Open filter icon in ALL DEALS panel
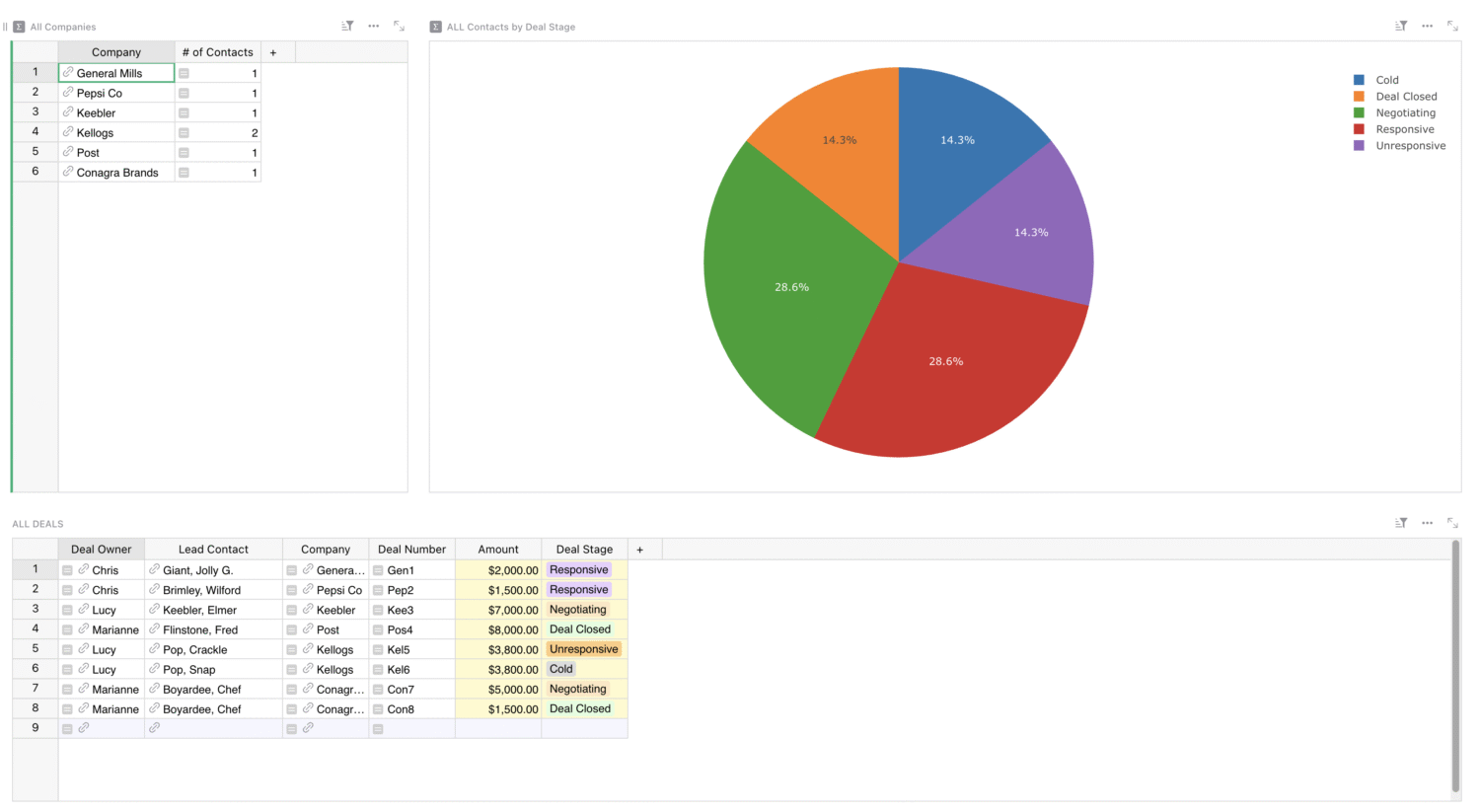 [1400, 523]
